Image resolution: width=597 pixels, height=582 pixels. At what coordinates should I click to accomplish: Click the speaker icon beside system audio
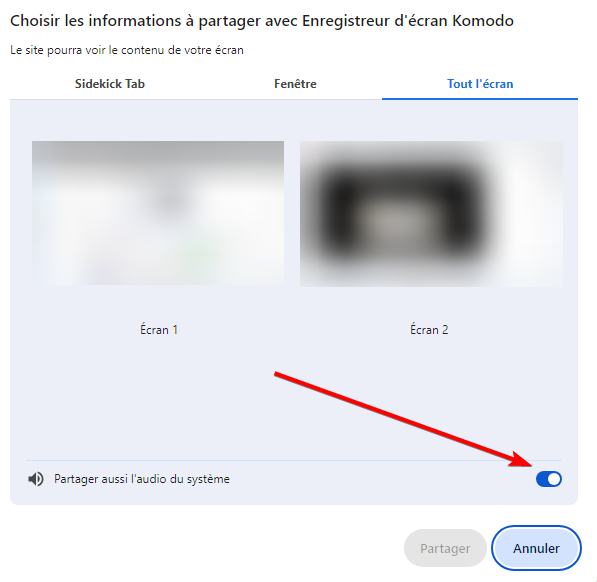click(36, 479)
